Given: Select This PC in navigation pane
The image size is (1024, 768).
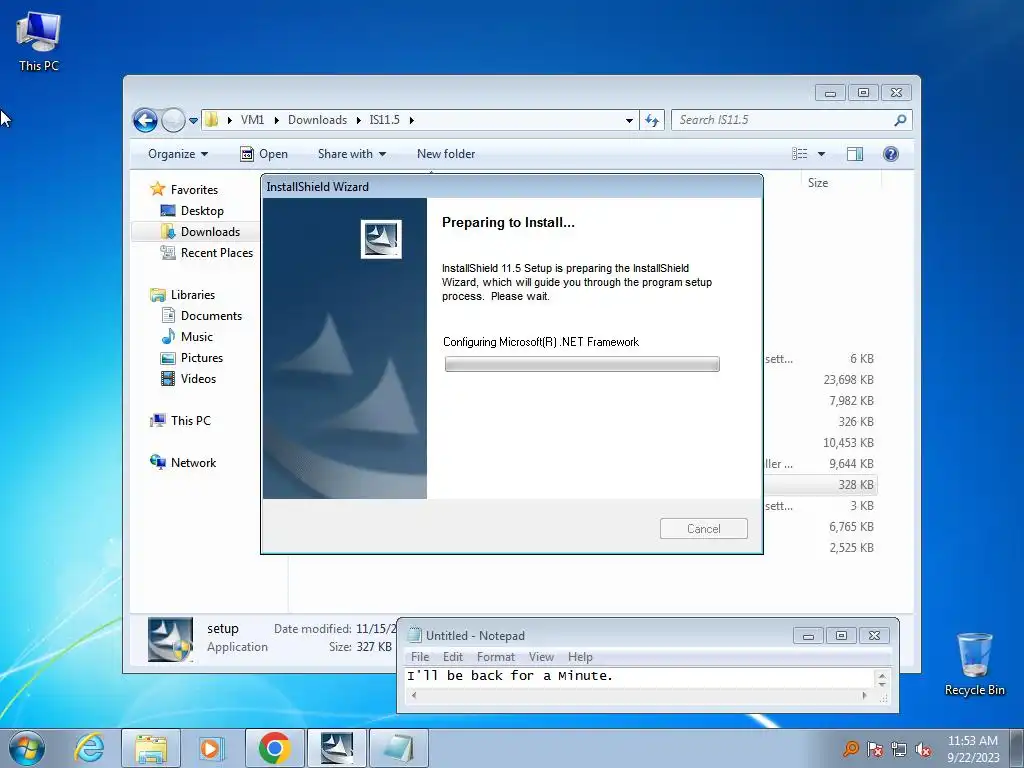Looking at the screenshot, I should (x=191, y=421).
